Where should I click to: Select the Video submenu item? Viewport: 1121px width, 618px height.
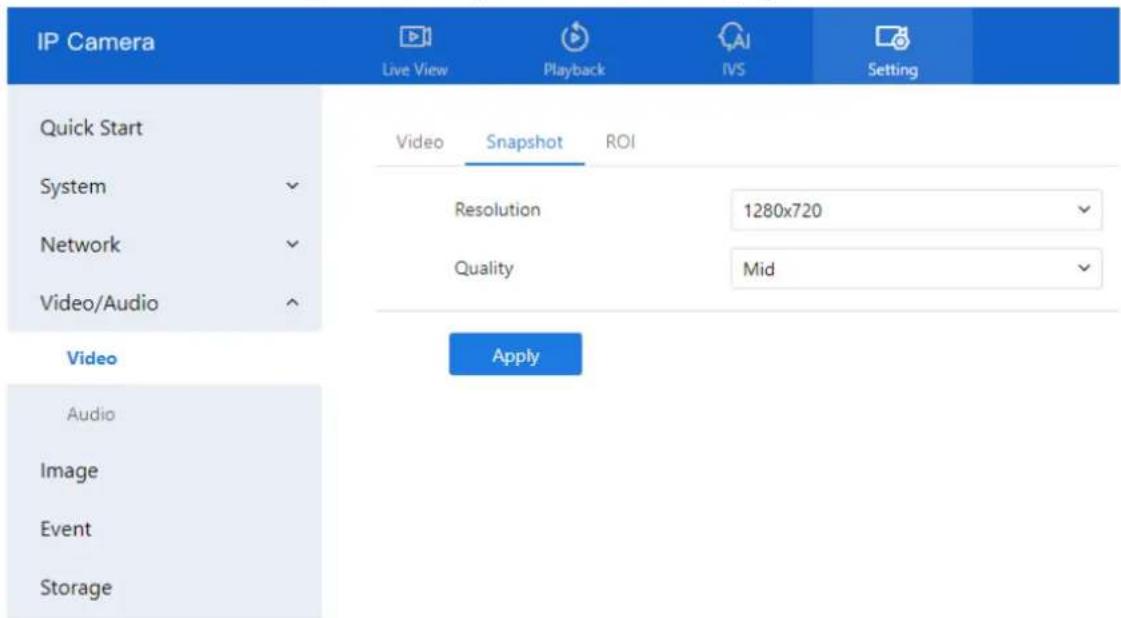point(92,358)
